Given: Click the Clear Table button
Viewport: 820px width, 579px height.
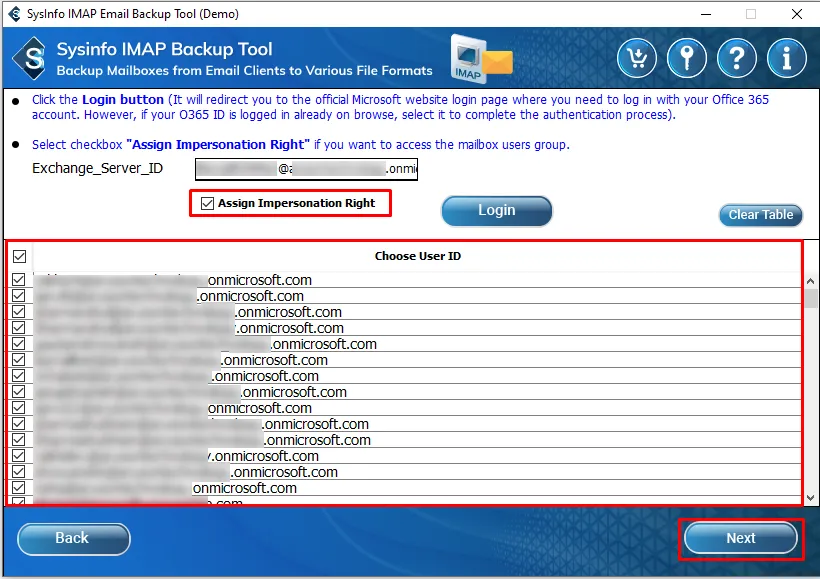Looking at the screenshot, I should coord(760,215).
